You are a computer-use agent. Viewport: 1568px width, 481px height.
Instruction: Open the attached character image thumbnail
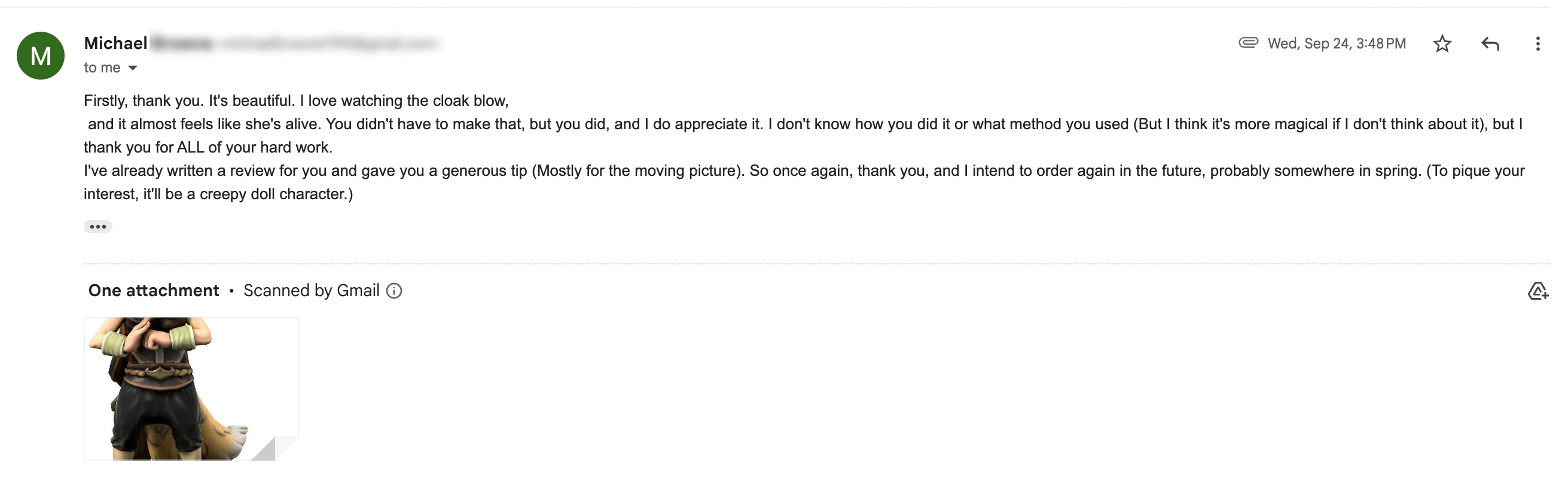click(x=182, y=383)
